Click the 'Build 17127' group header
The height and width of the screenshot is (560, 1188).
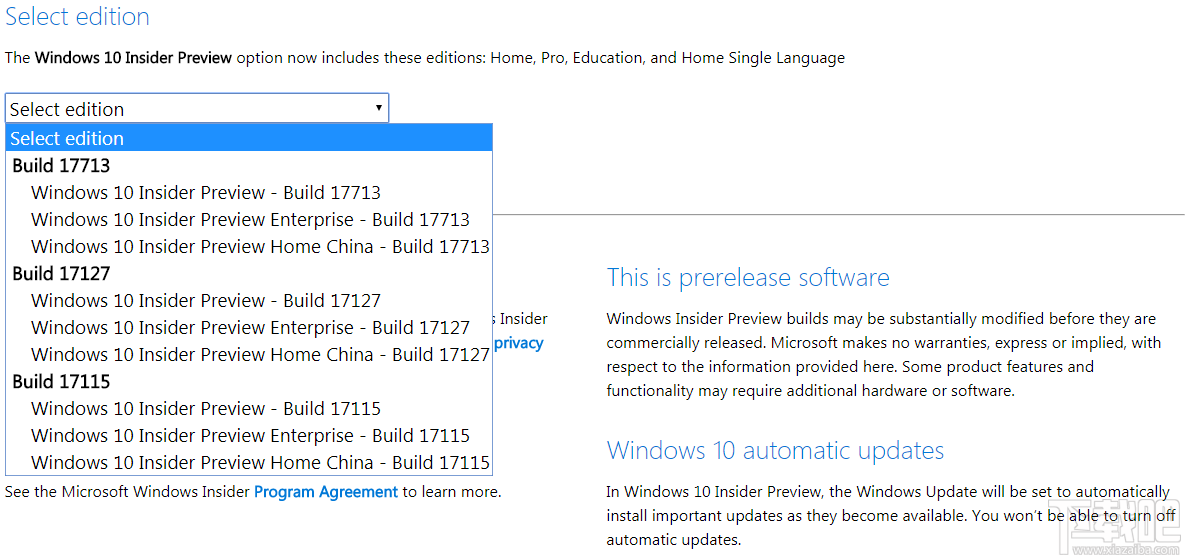(x=61, y=274)
